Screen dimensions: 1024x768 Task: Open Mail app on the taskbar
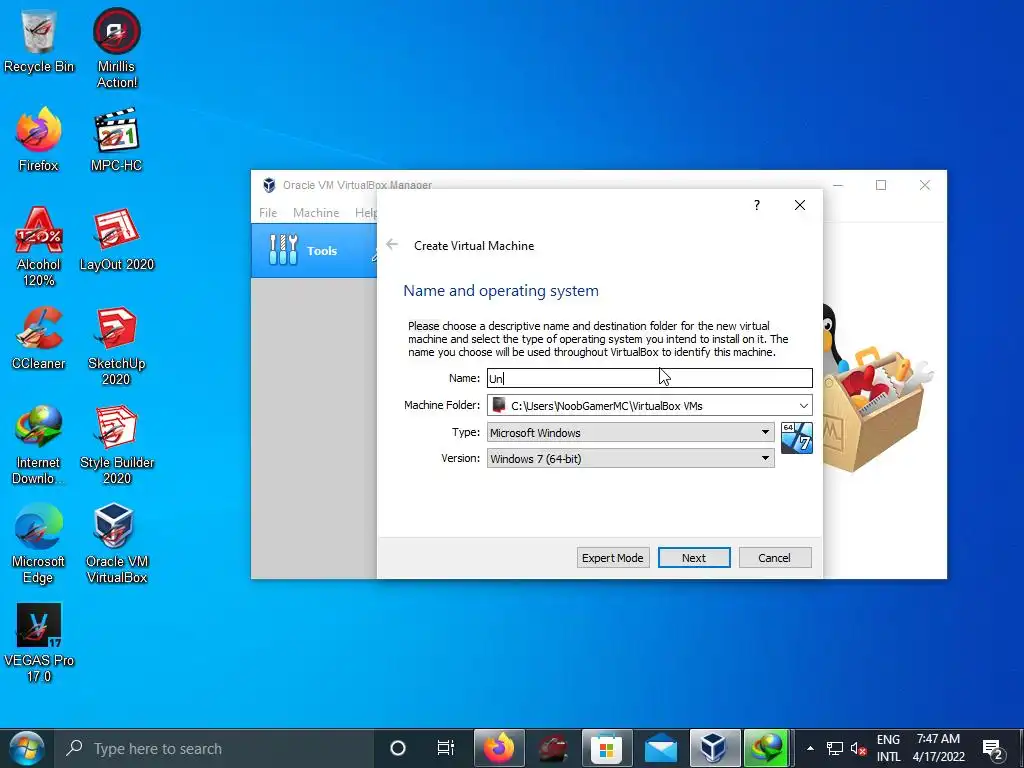pyautogui.click(x=661, y=748)
